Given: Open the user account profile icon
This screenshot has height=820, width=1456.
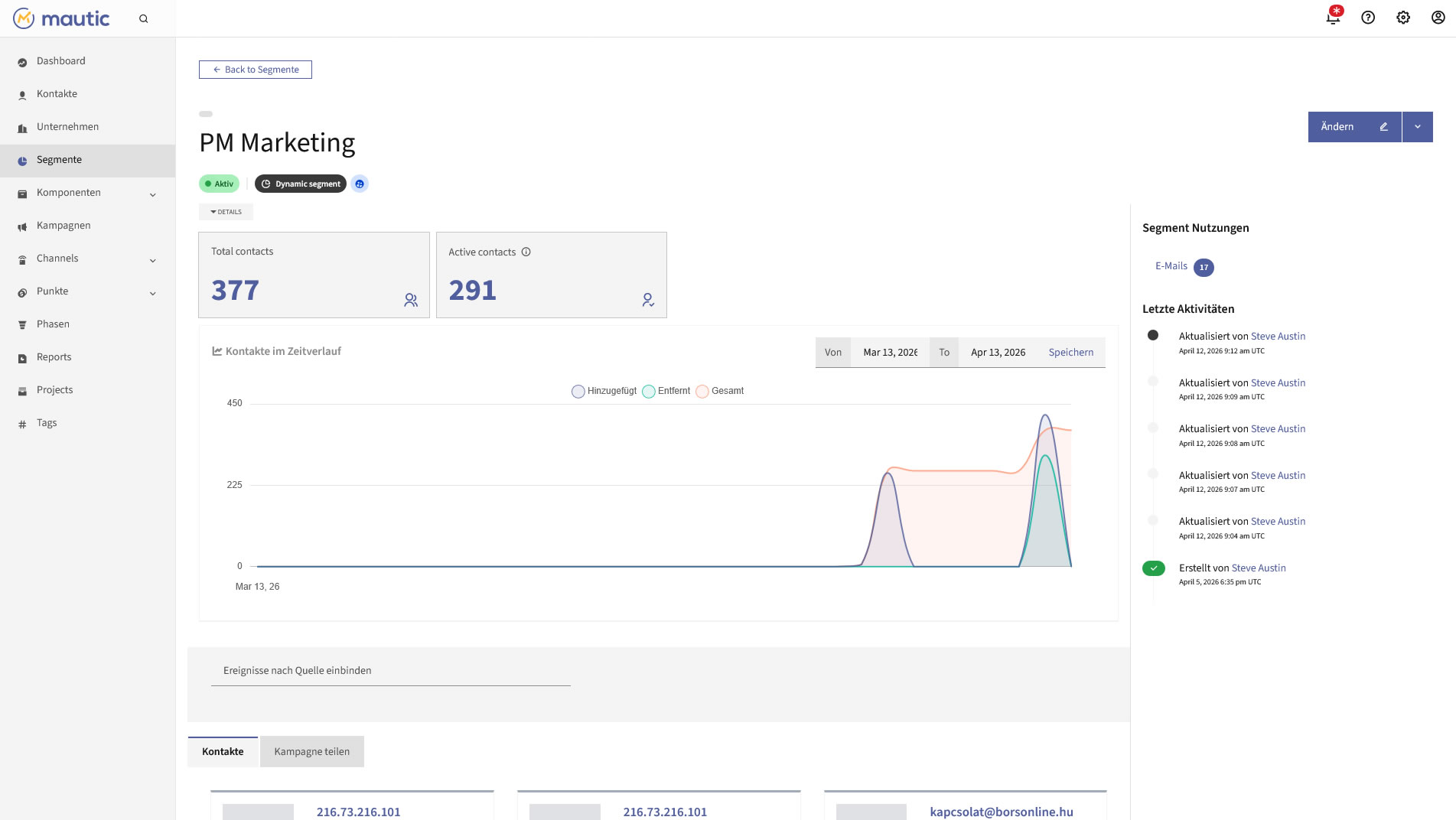Looking at the screenshot, I should click(1438, 18).
